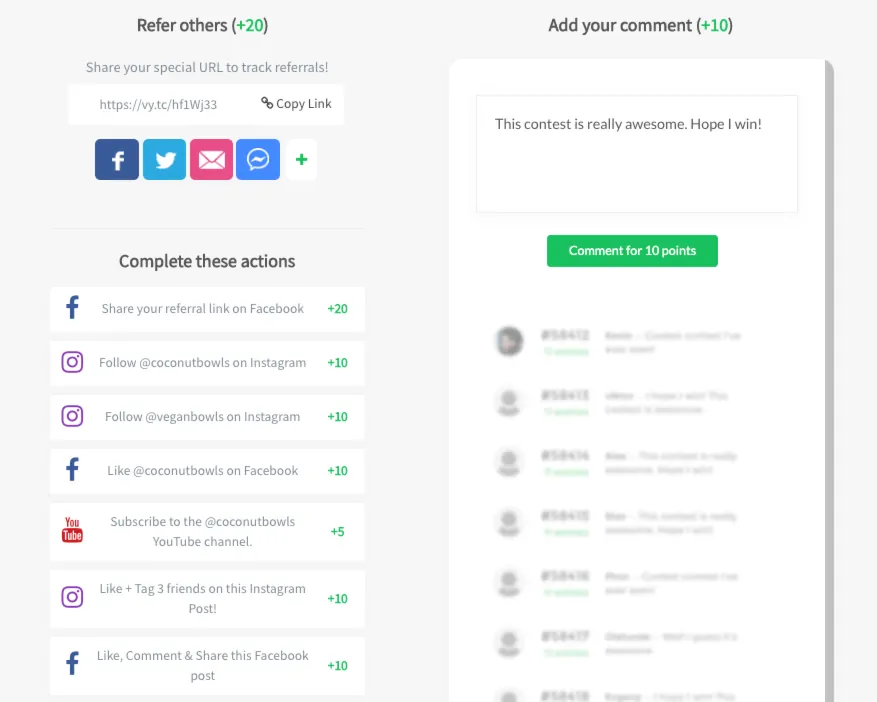Click the comment panel's vertical scrollbar
The image size is (877, 702).
[829, 380]
